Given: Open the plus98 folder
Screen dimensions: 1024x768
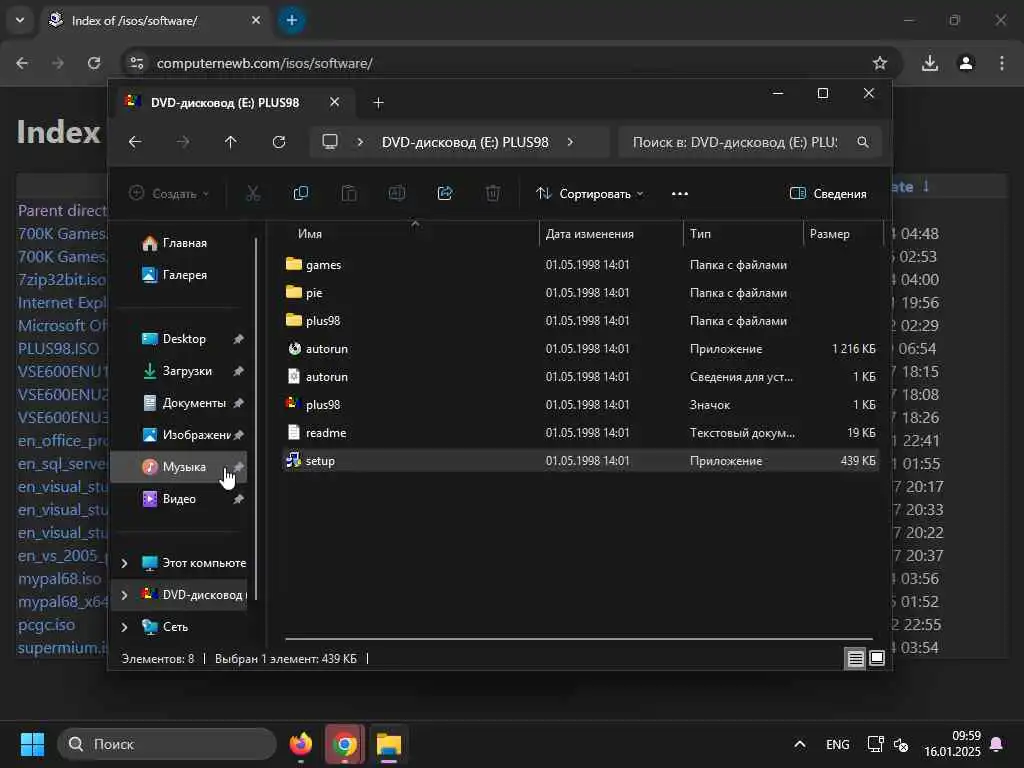Looking at the screenshot, I should tap(580, 321).
